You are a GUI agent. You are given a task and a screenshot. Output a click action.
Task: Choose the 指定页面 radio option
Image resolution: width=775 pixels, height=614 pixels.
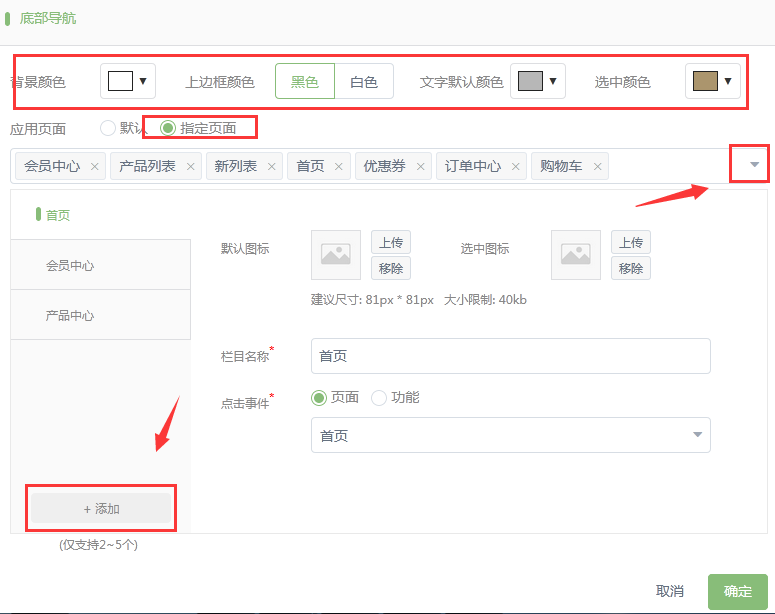(168, 128)
